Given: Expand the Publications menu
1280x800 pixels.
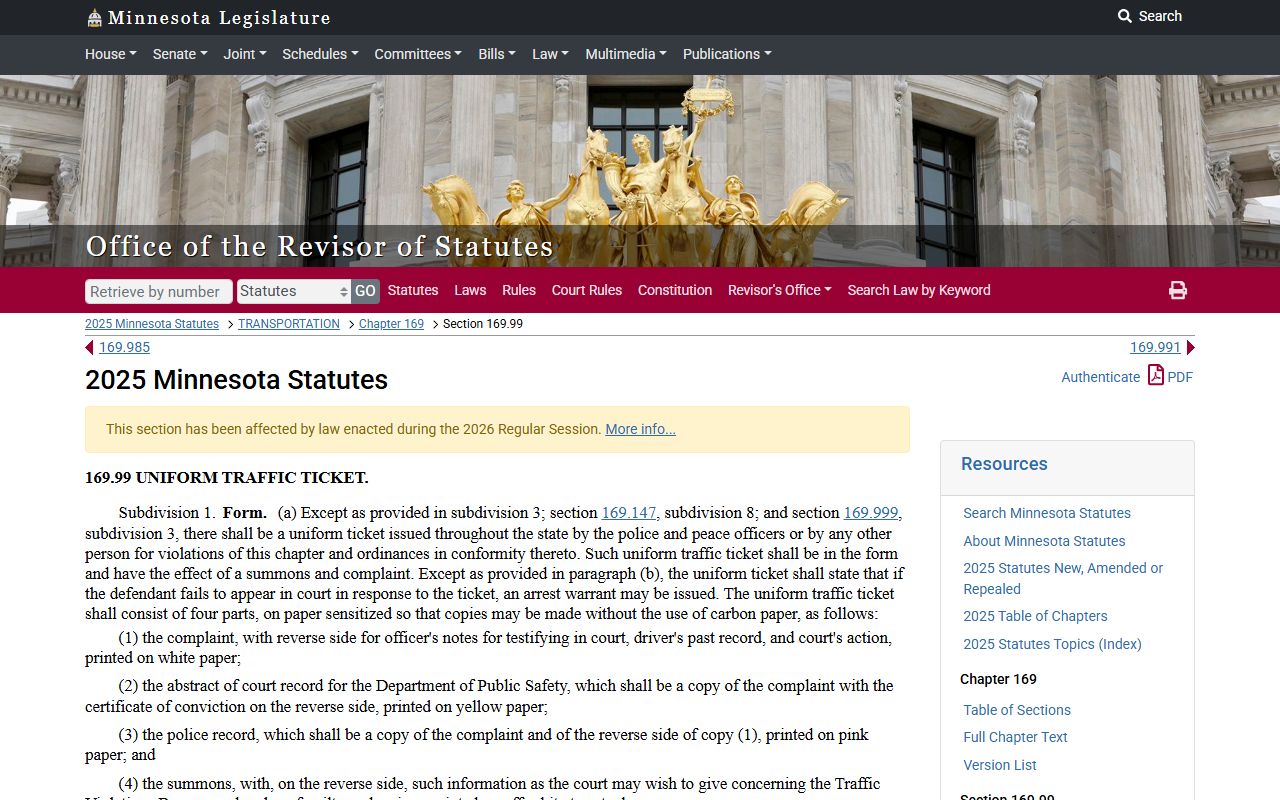Looking at the screenshot, I should point(727,54).
